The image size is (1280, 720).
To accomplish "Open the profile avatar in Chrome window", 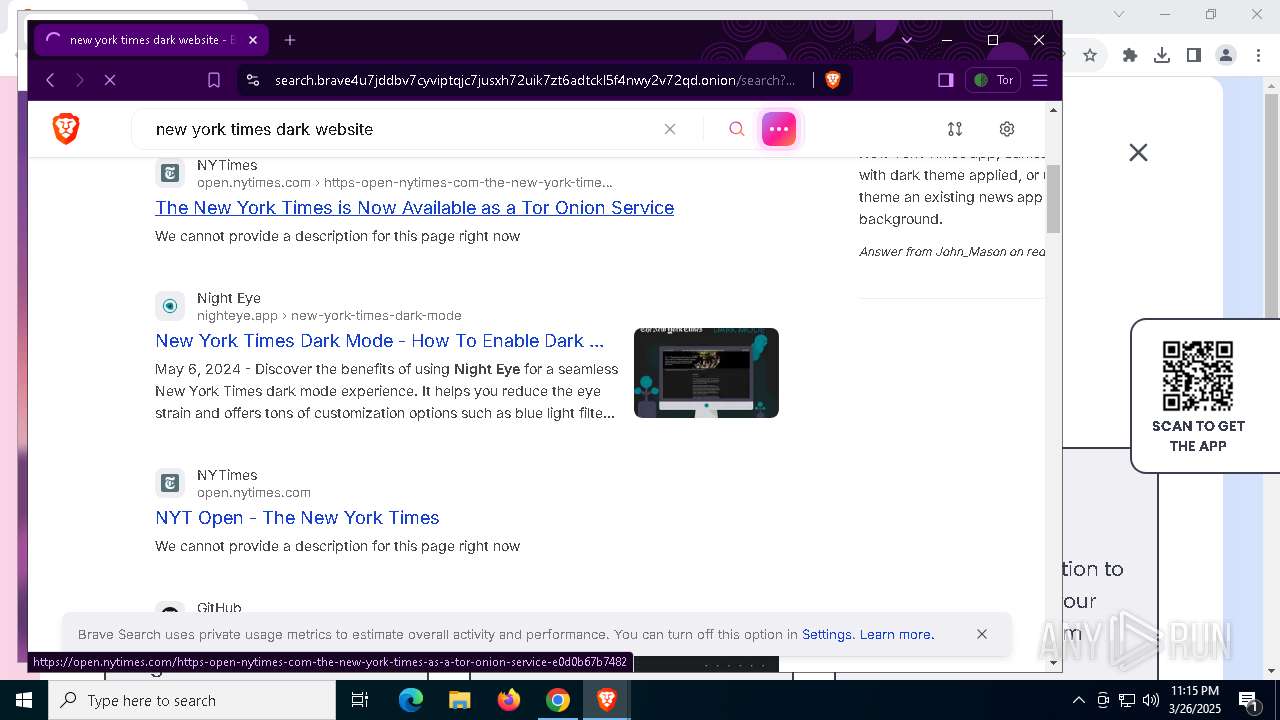I will [x=1226, y=55].
